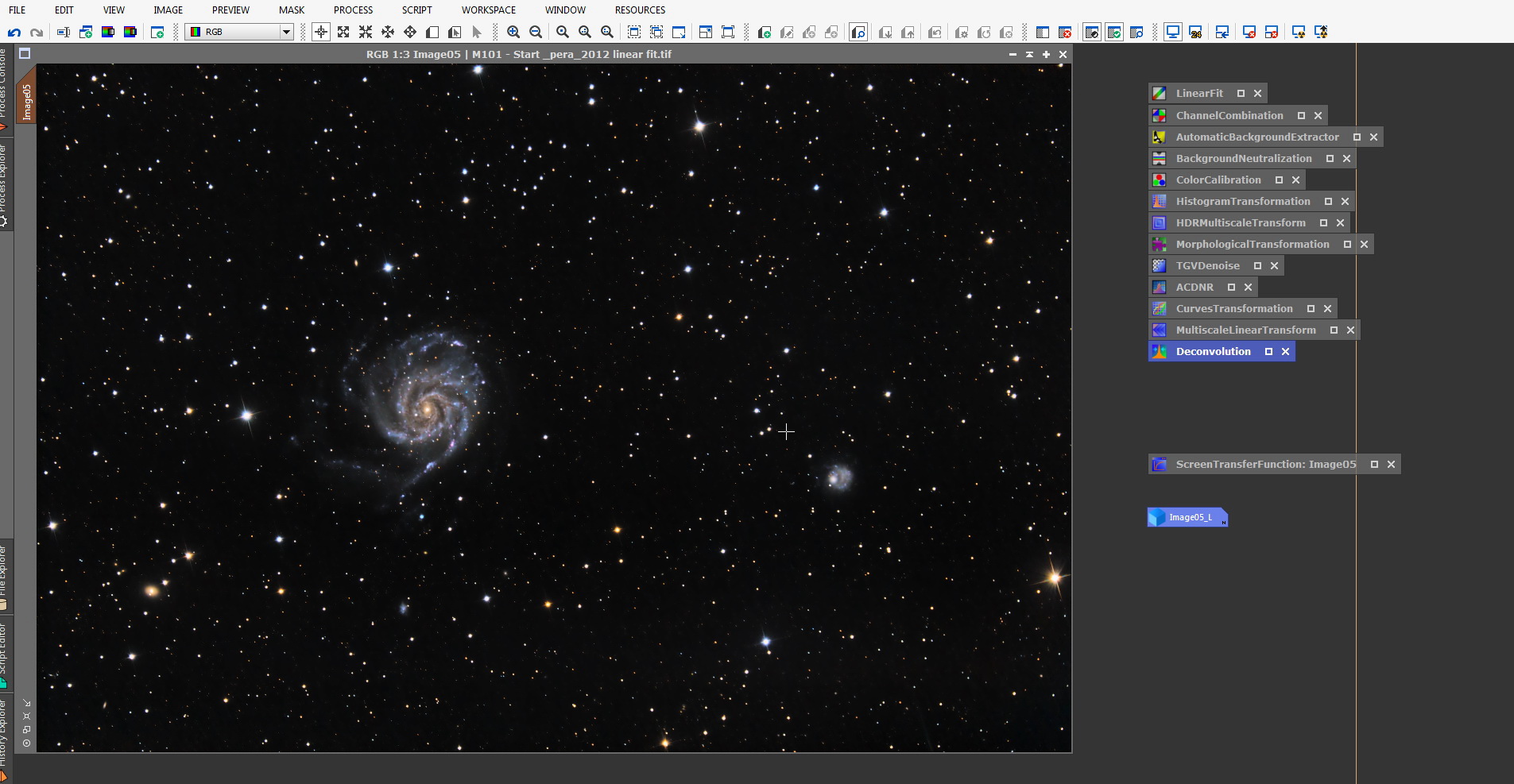Expand TGVDenoise using its square button
Screen dimensions: 1514x784
1257,265
